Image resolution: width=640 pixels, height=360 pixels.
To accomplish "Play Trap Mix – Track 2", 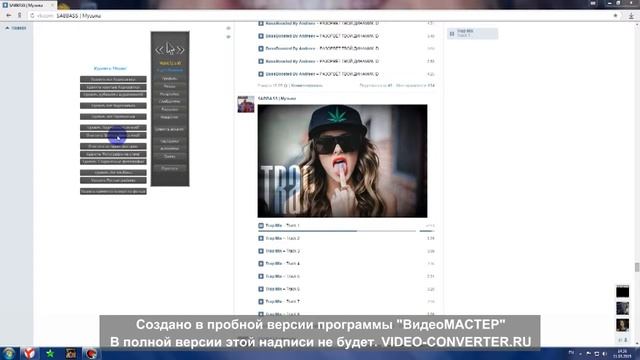I will coord(261,238).
